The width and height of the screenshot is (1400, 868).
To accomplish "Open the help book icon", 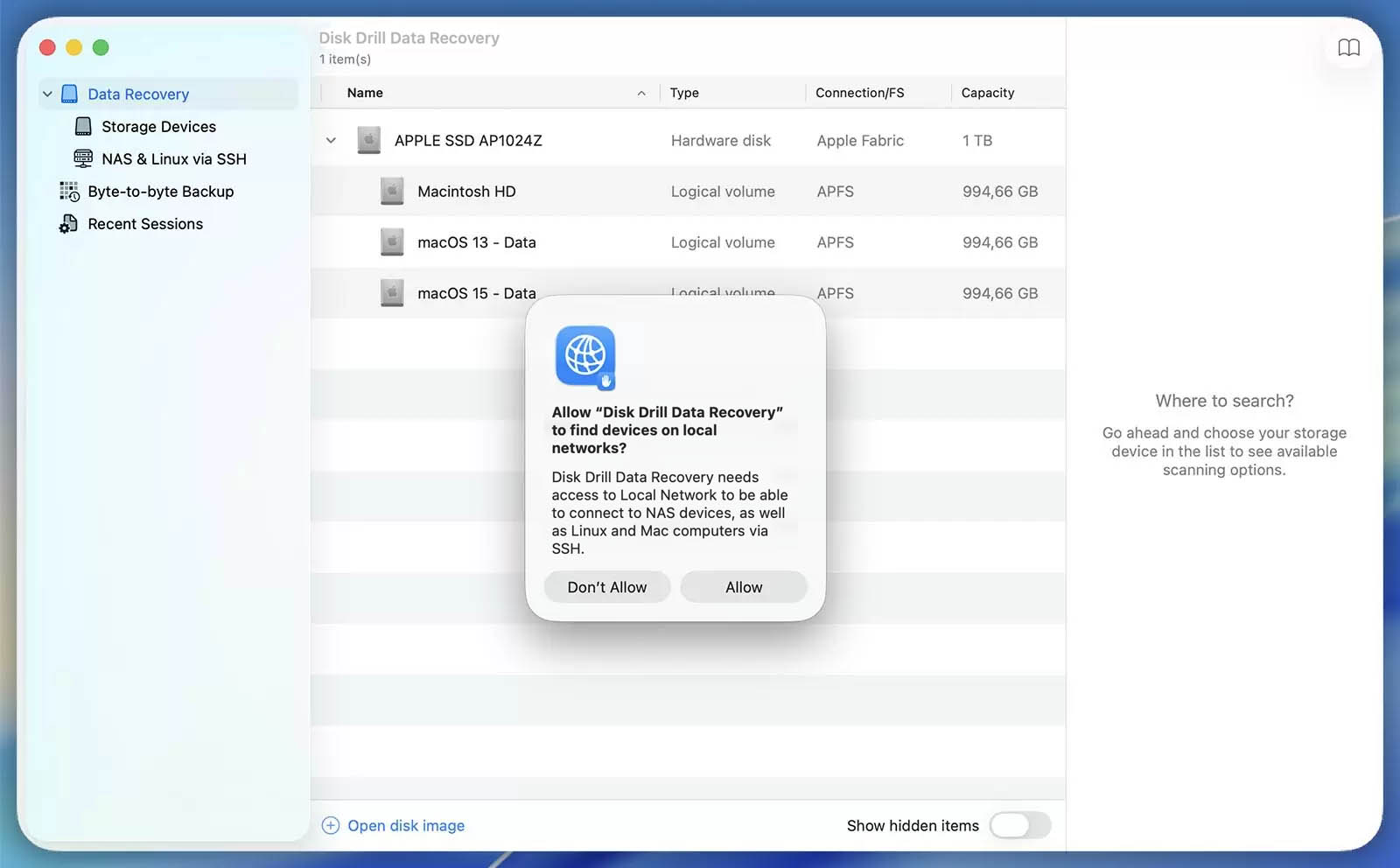I will coord(1348,47).
